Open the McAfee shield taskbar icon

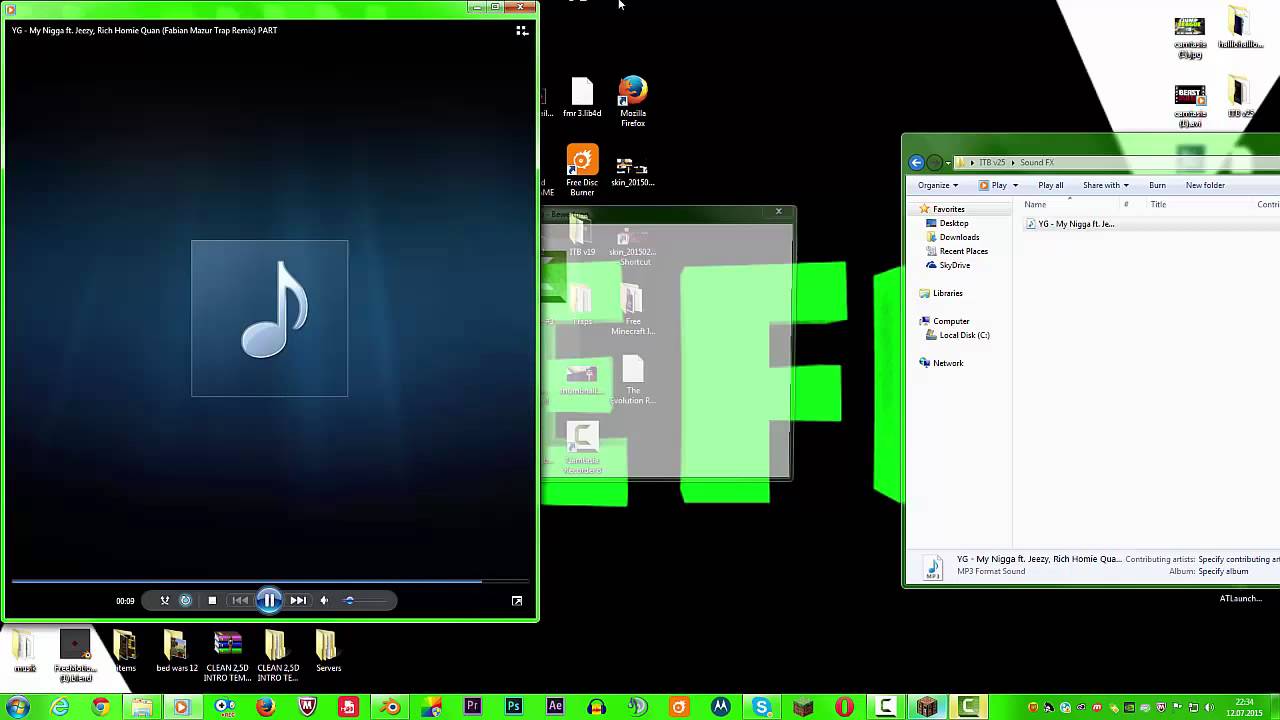307,707
